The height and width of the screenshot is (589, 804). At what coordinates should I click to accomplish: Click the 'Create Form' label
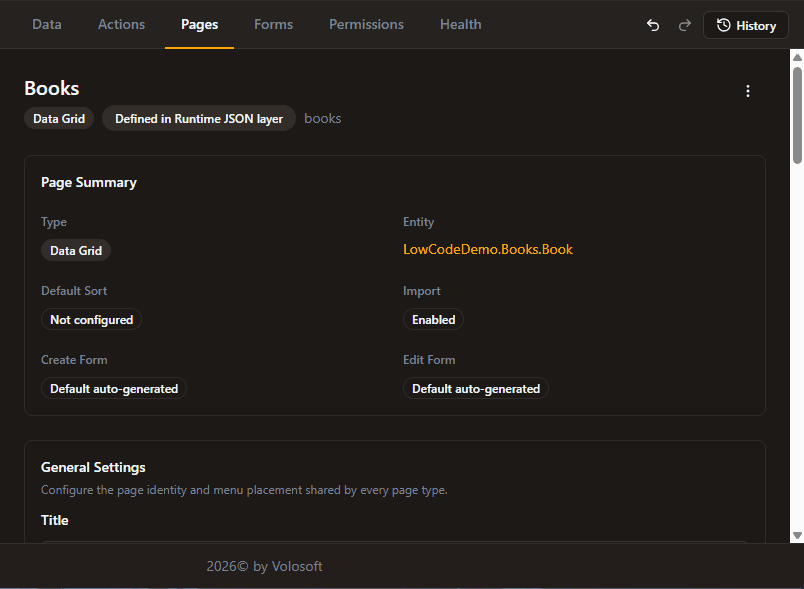(74, 360)
